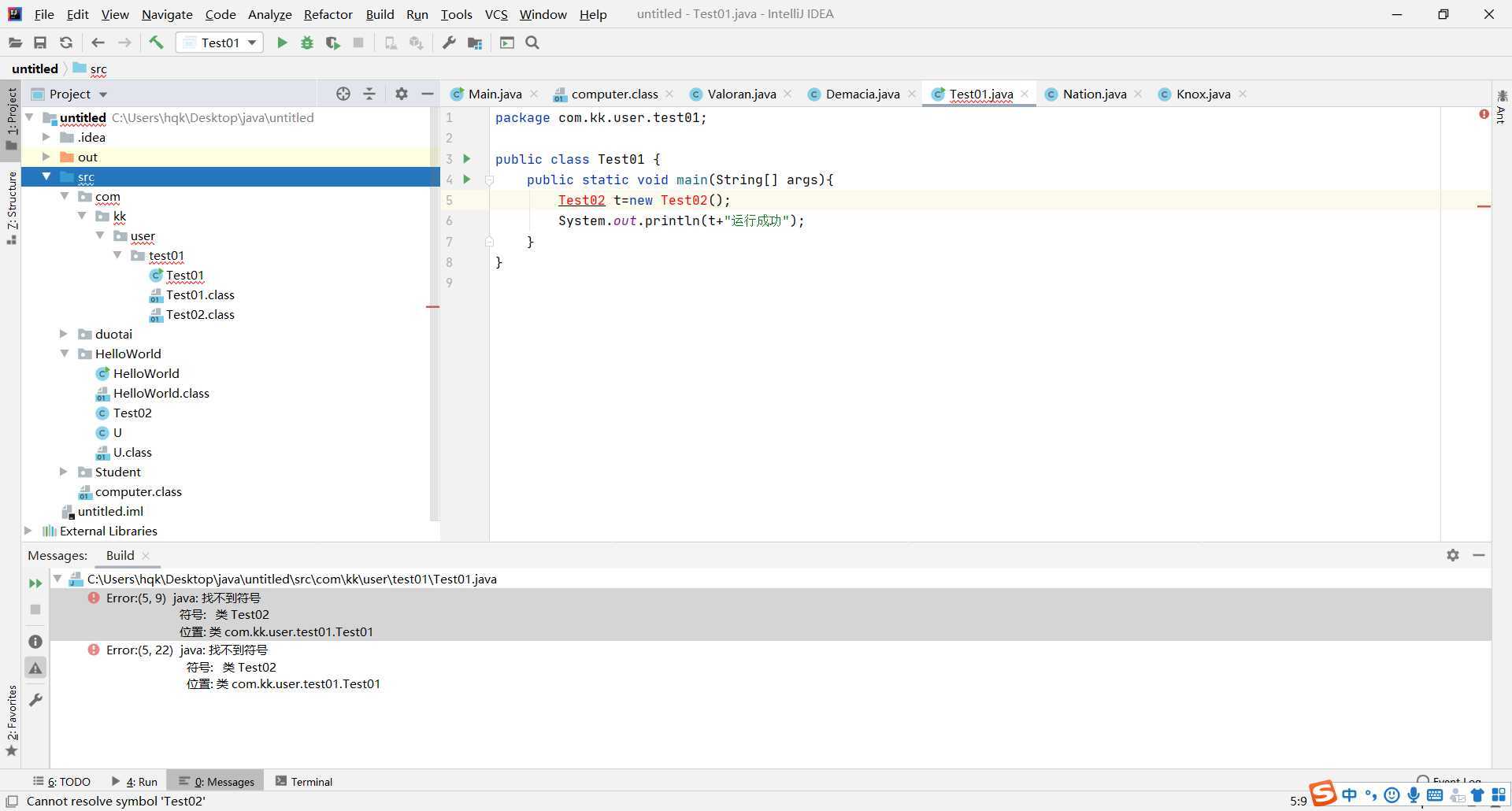1512x811 pixels.
Task: Toggle the 1: Project side tab
Action: coord(11,120)
